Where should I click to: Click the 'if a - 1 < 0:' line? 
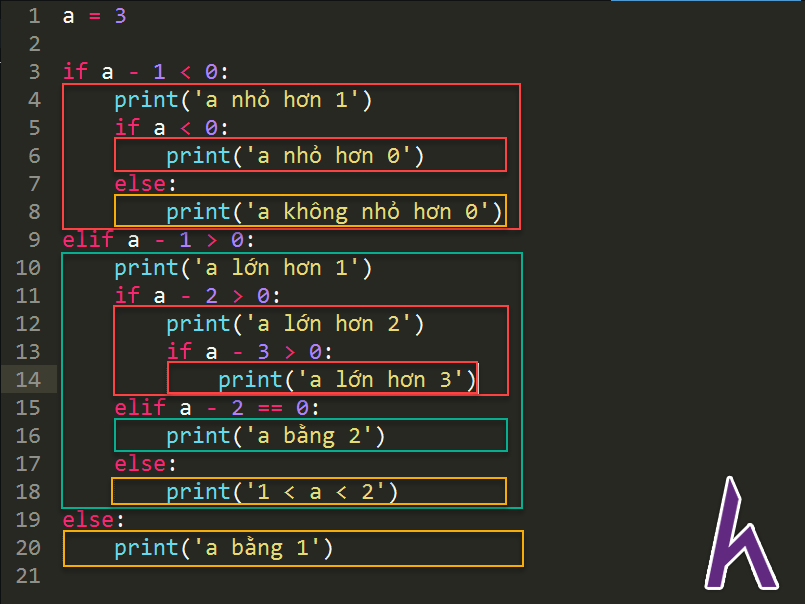(x=145, y=72)
